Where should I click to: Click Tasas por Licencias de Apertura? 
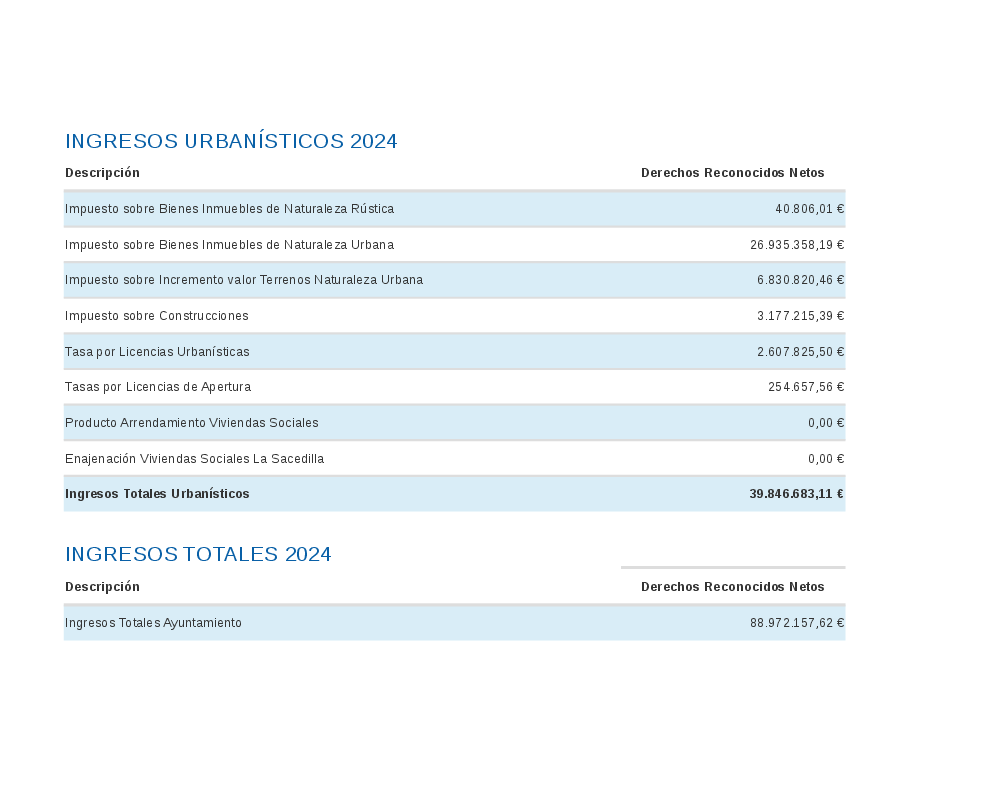(x=158, y=387)
